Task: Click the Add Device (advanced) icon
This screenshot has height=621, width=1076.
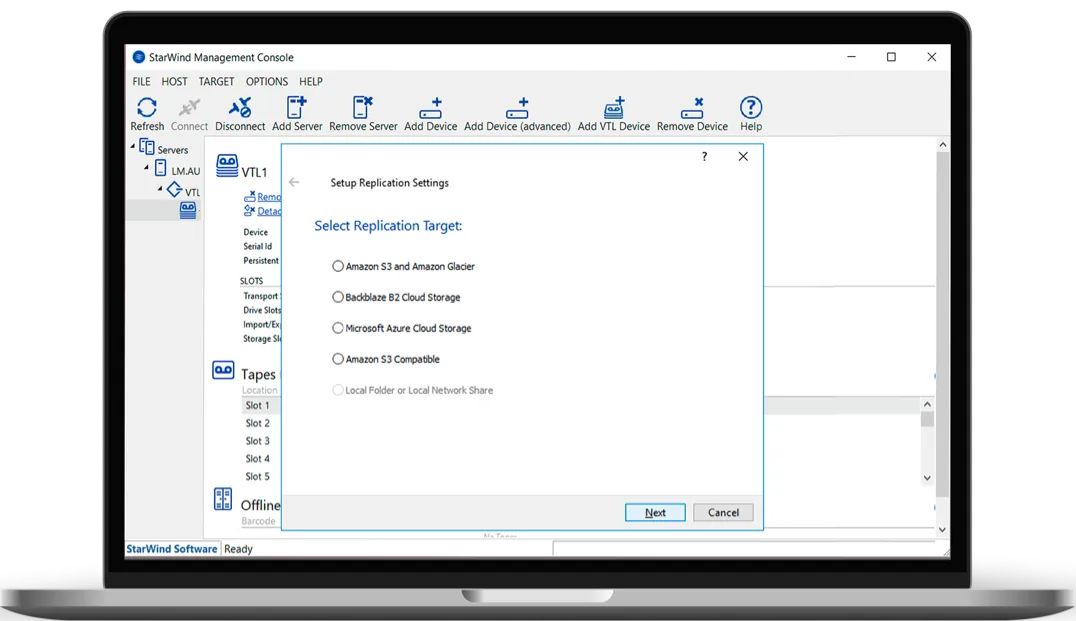Action: point(517,108)
